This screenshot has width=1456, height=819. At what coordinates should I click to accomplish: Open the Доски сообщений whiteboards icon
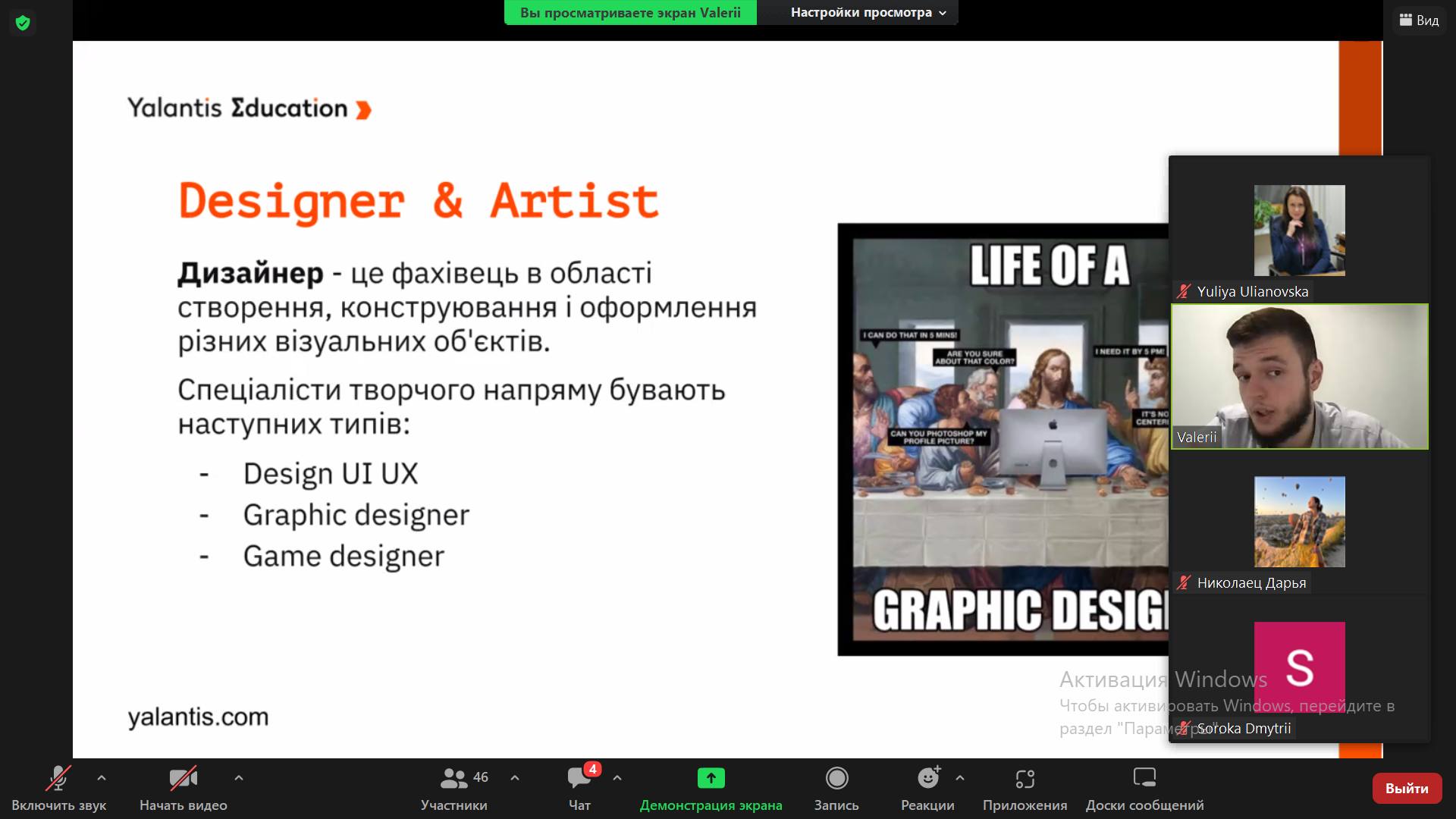coord(1144,778)
